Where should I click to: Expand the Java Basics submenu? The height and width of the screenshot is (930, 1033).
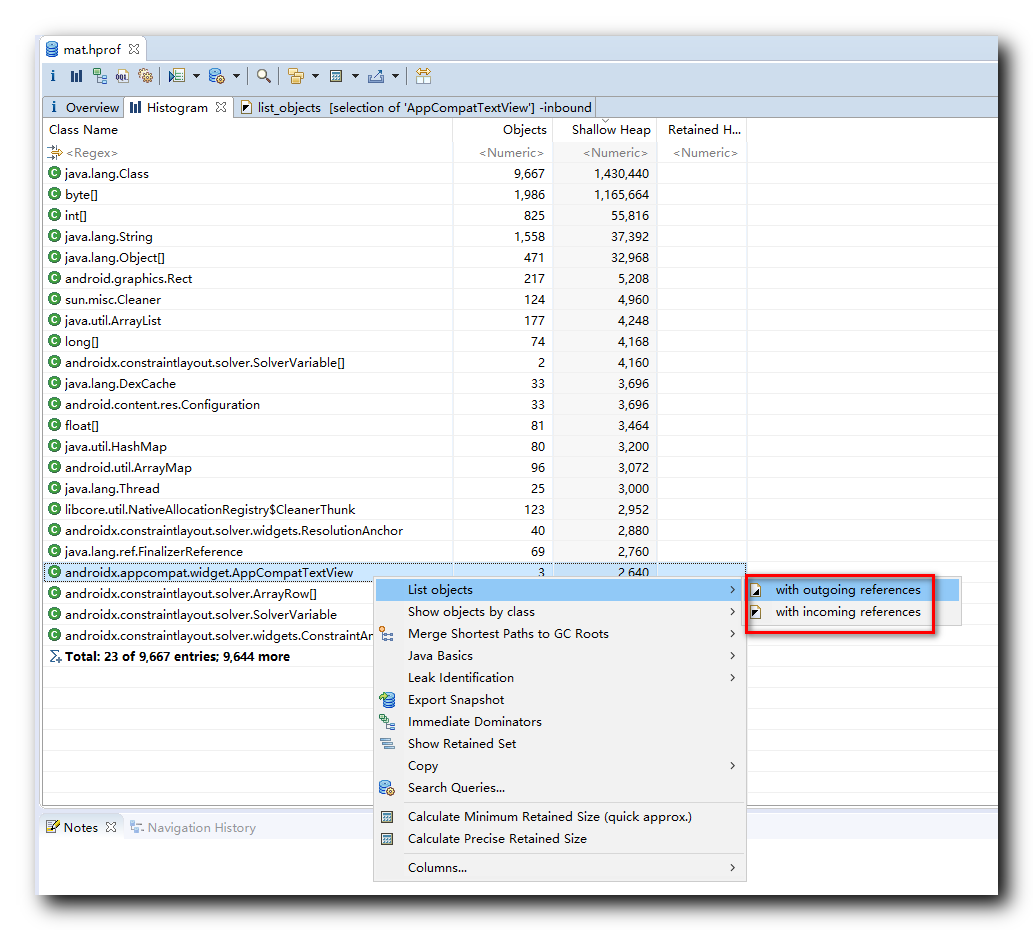[560, 655]
